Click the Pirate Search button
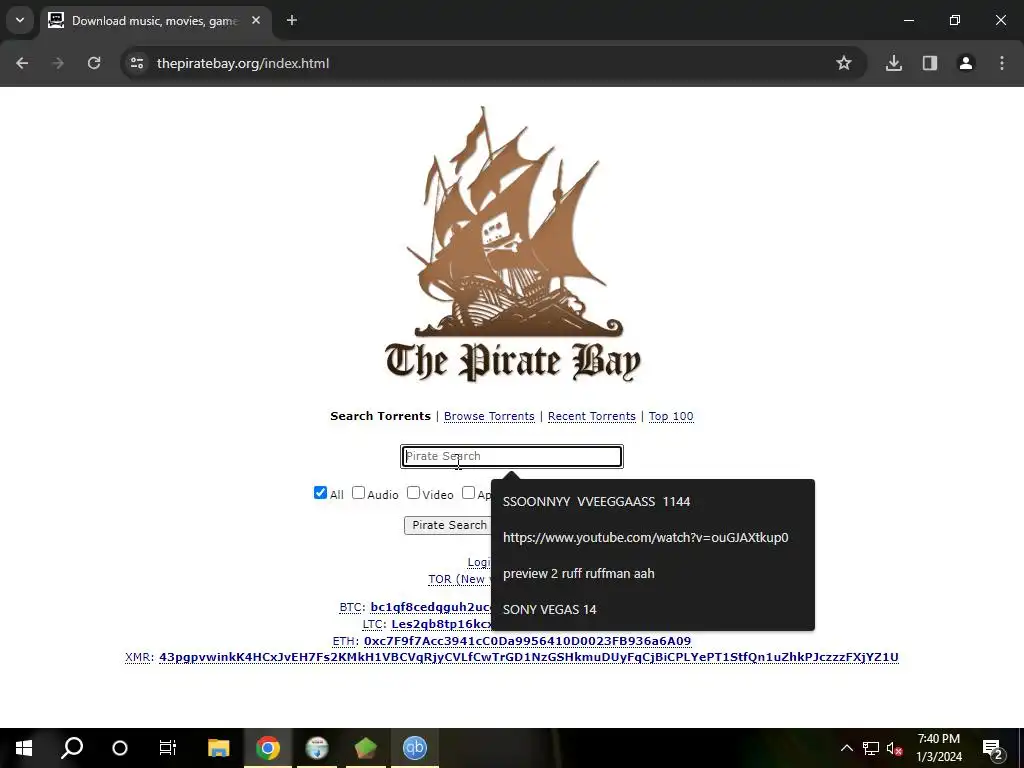 pos(448,525)
